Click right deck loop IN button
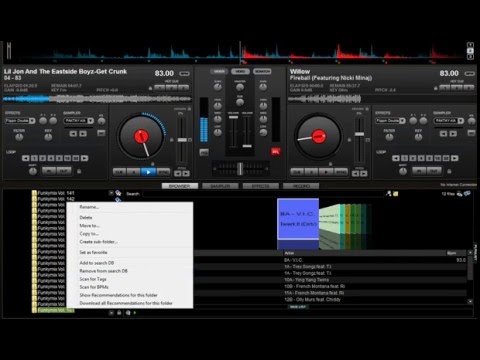 pos(419,171)
